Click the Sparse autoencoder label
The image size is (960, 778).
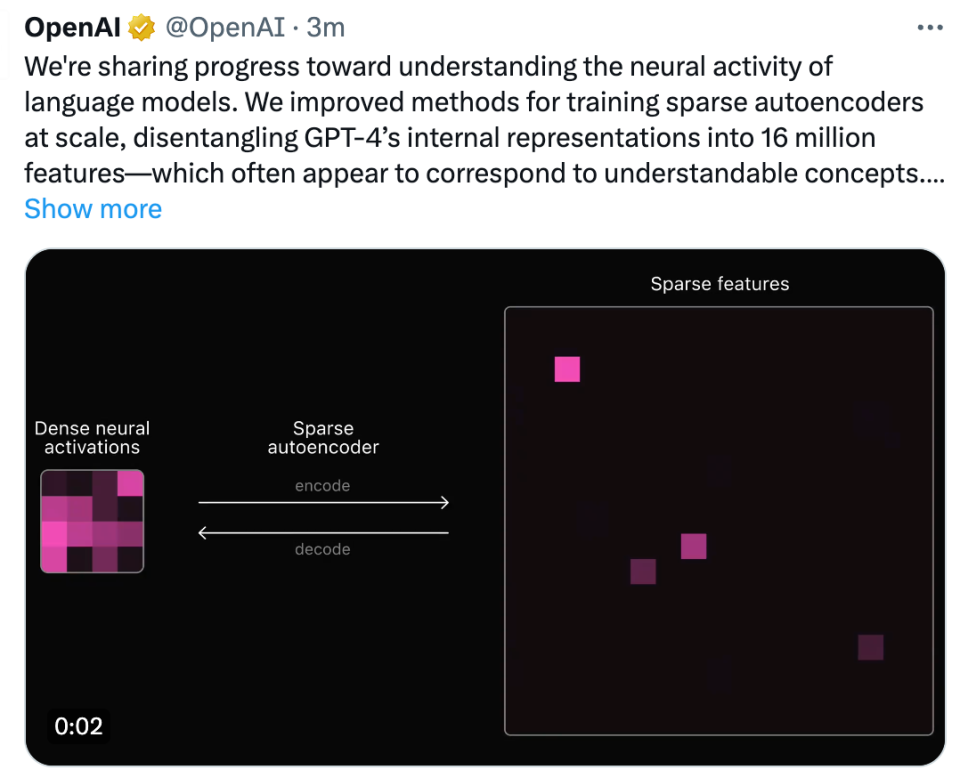point(322,438)
